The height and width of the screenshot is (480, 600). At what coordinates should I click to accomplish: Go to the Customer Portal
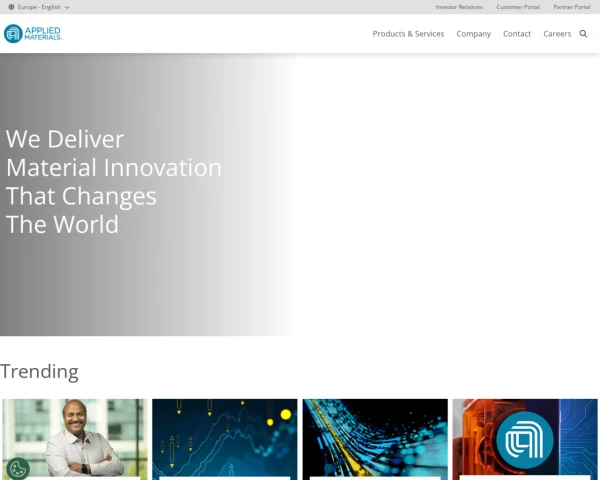(x=518, y=7)
